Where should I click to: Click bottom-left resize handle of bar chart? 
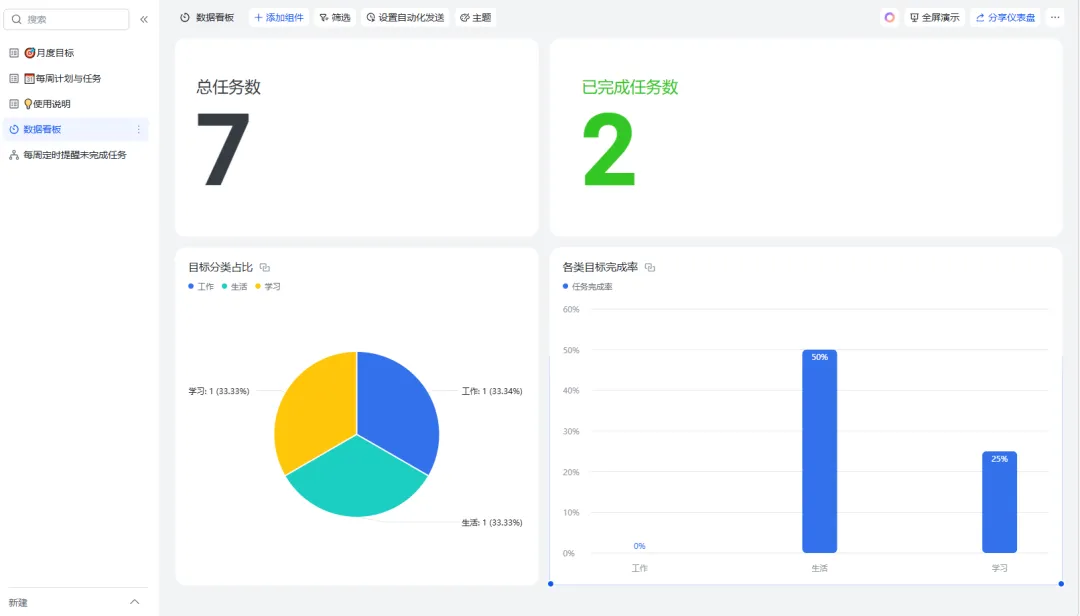550,584
